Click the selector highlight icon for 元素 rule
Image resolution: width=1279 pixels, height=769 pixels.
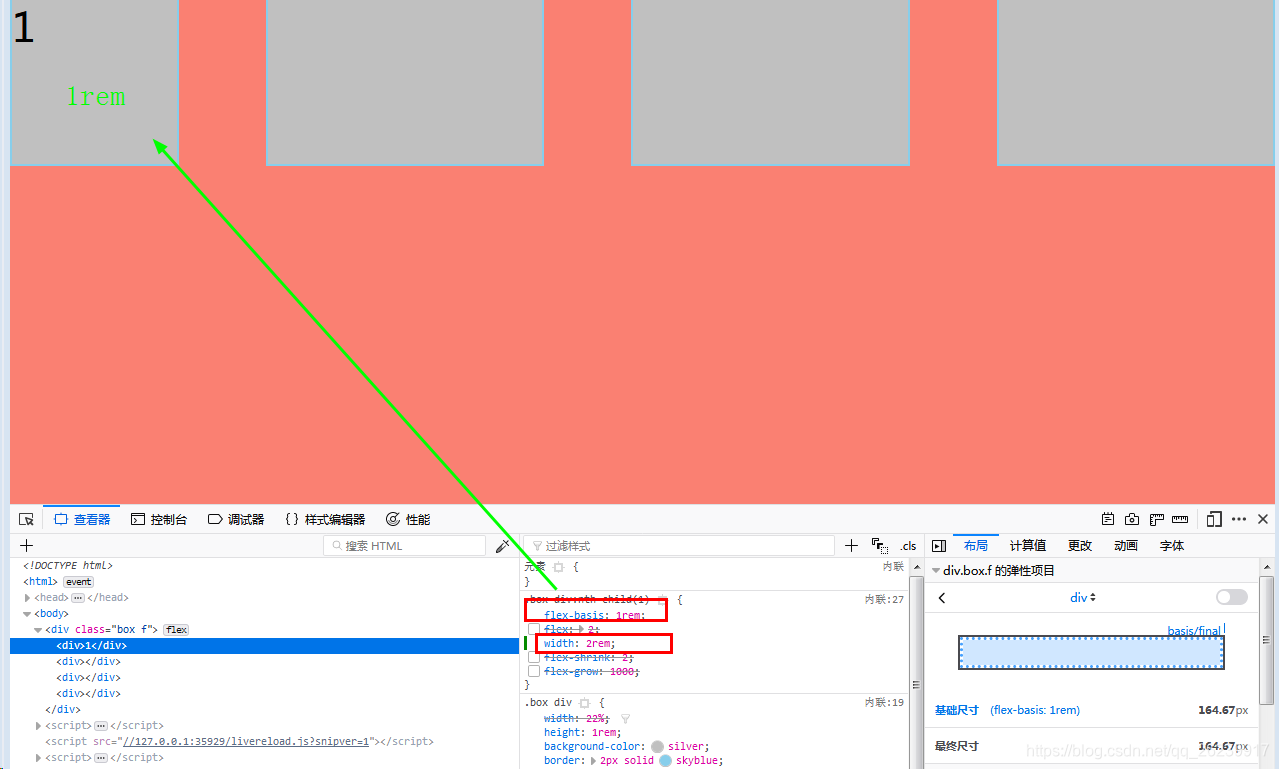pos(559,567)
